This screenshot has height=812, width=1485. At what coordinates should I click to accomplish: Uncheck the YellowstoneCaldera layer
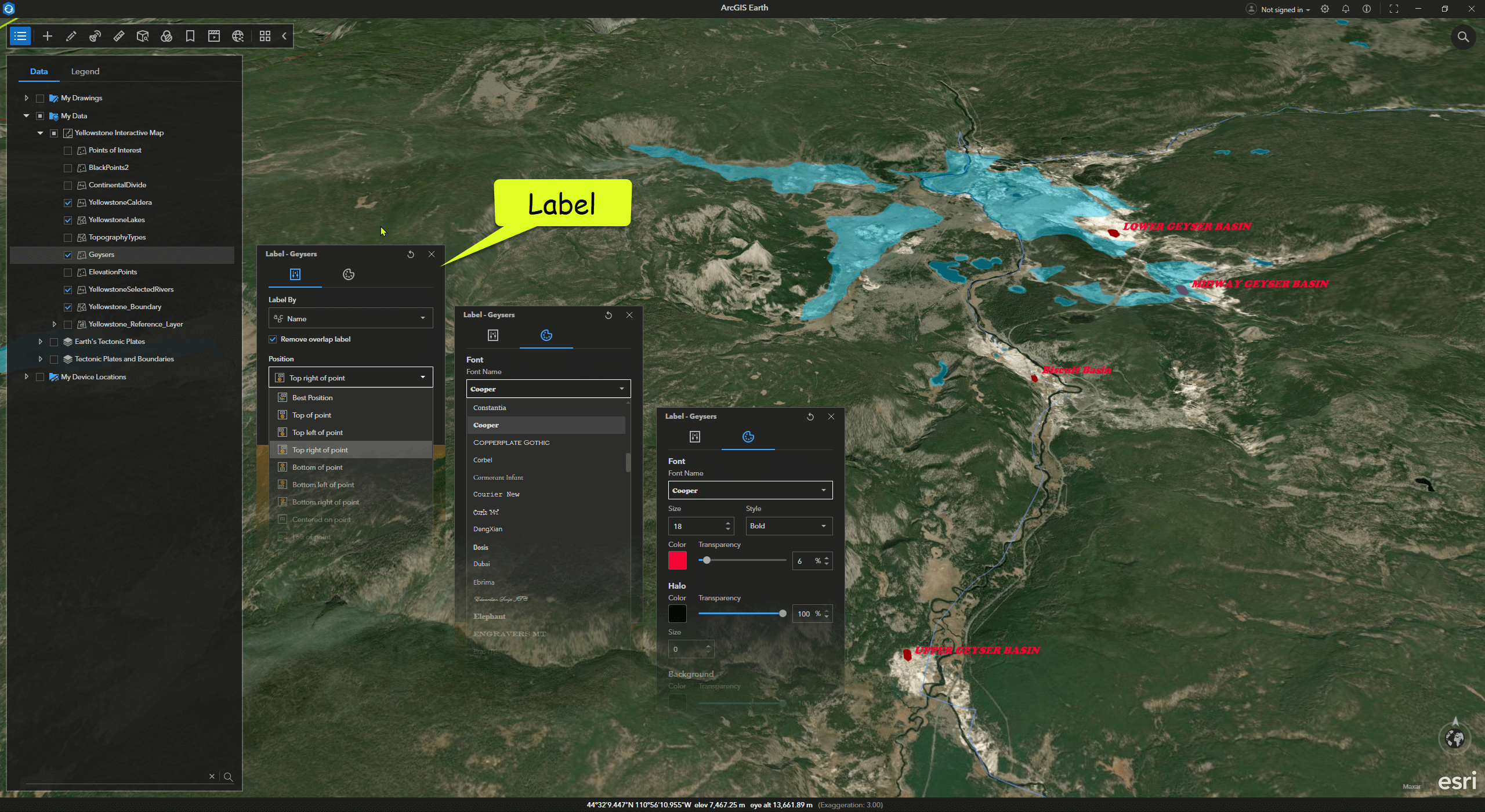(68, 202)
